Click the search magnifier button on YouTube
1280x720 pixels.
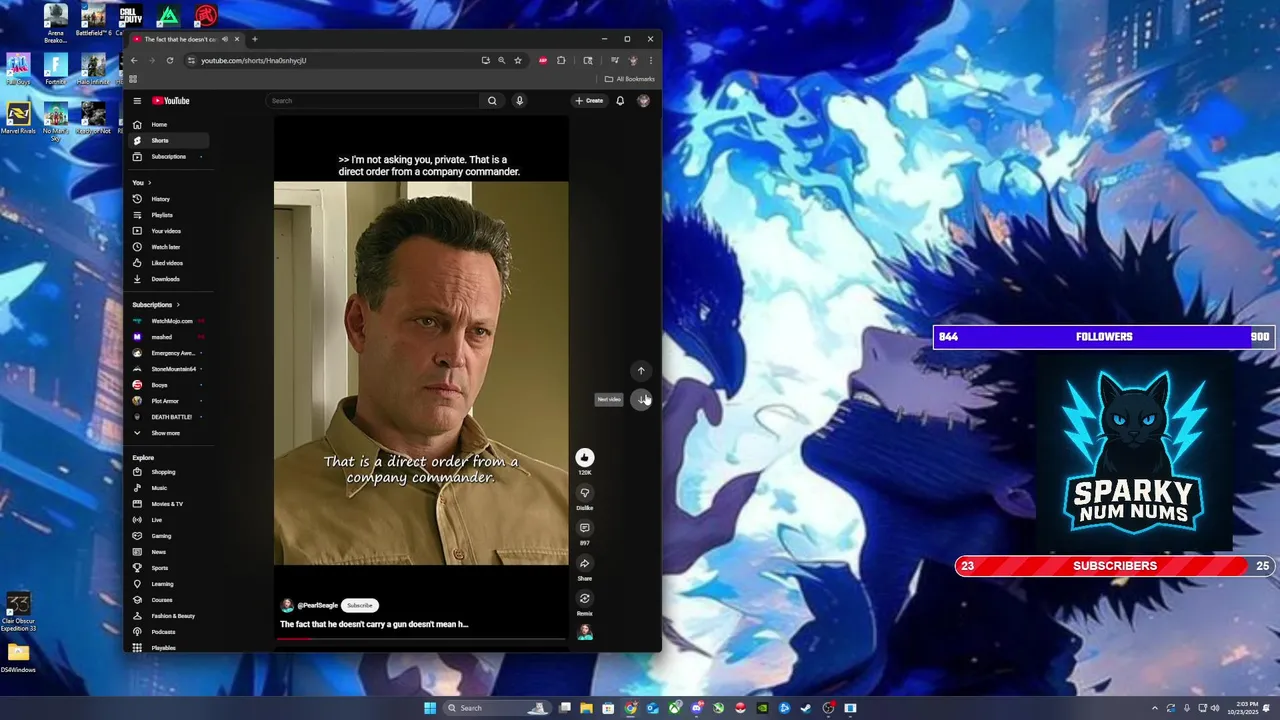pos(492,101)
